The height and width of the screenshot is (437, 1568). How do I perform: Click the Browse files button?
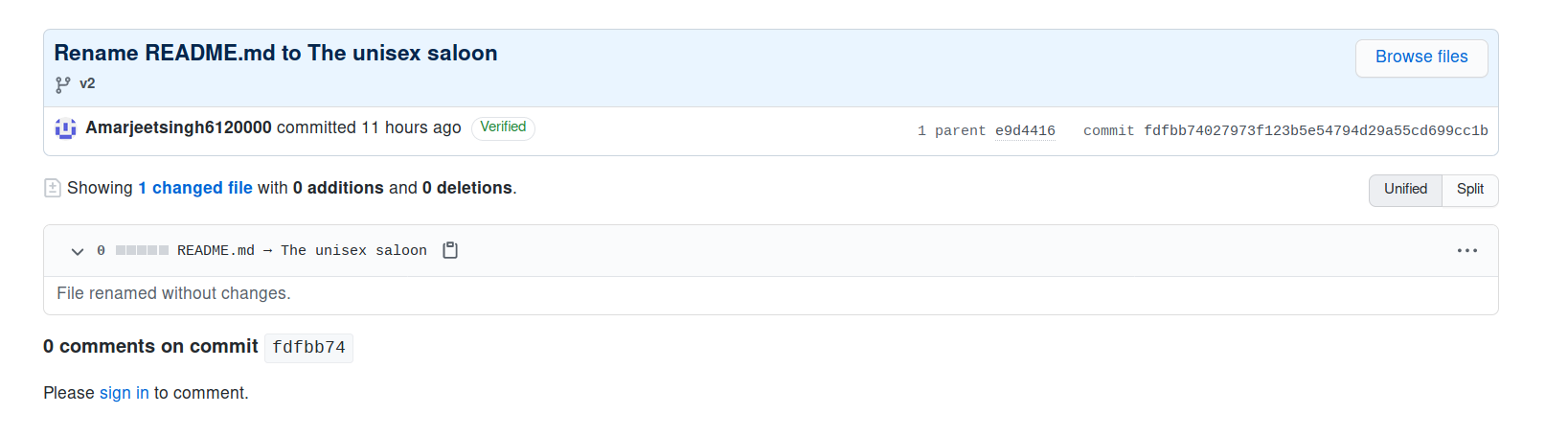[1421, 57]
